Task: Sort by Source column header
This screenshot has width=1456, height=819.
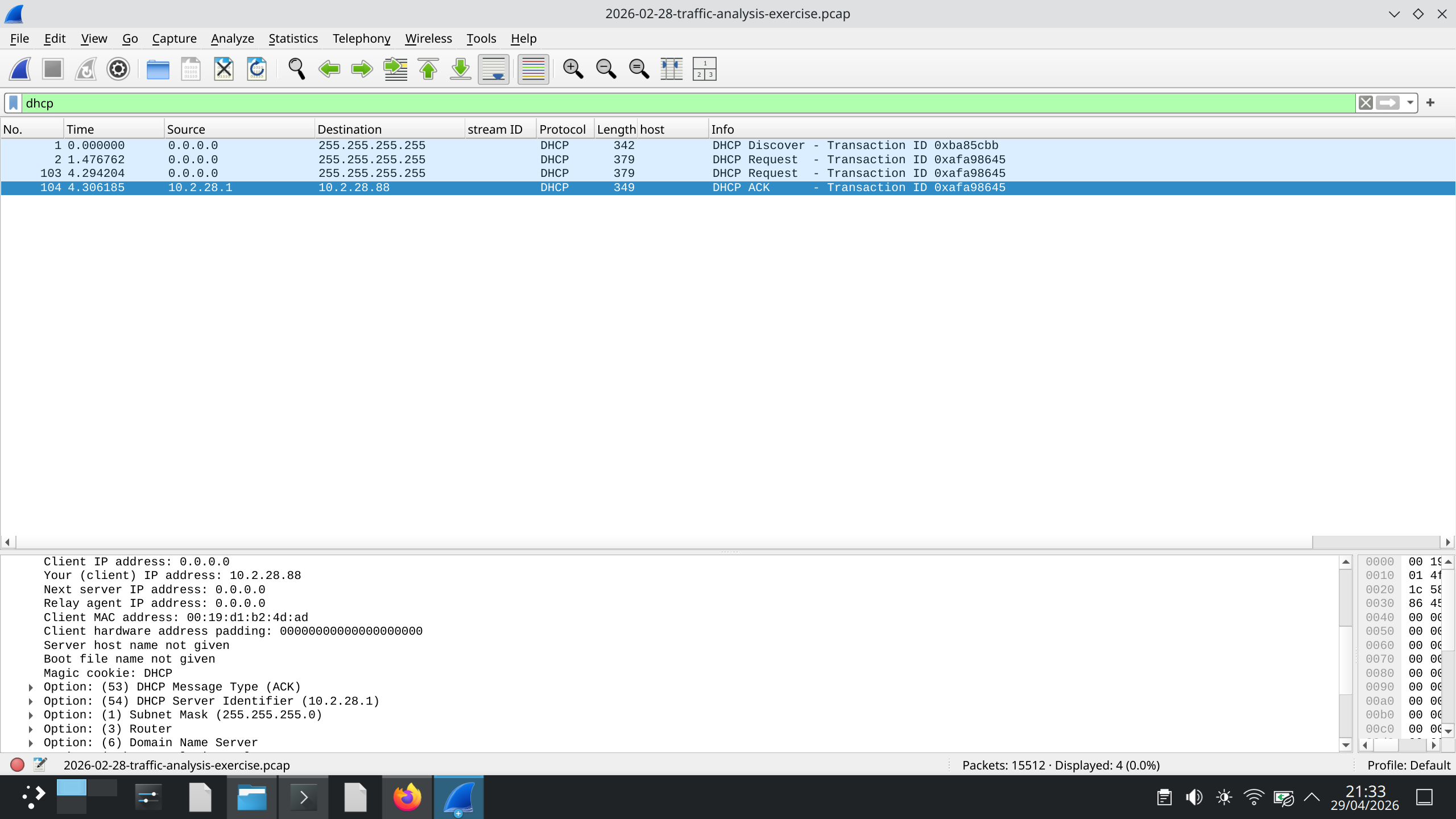Action: 239,130
